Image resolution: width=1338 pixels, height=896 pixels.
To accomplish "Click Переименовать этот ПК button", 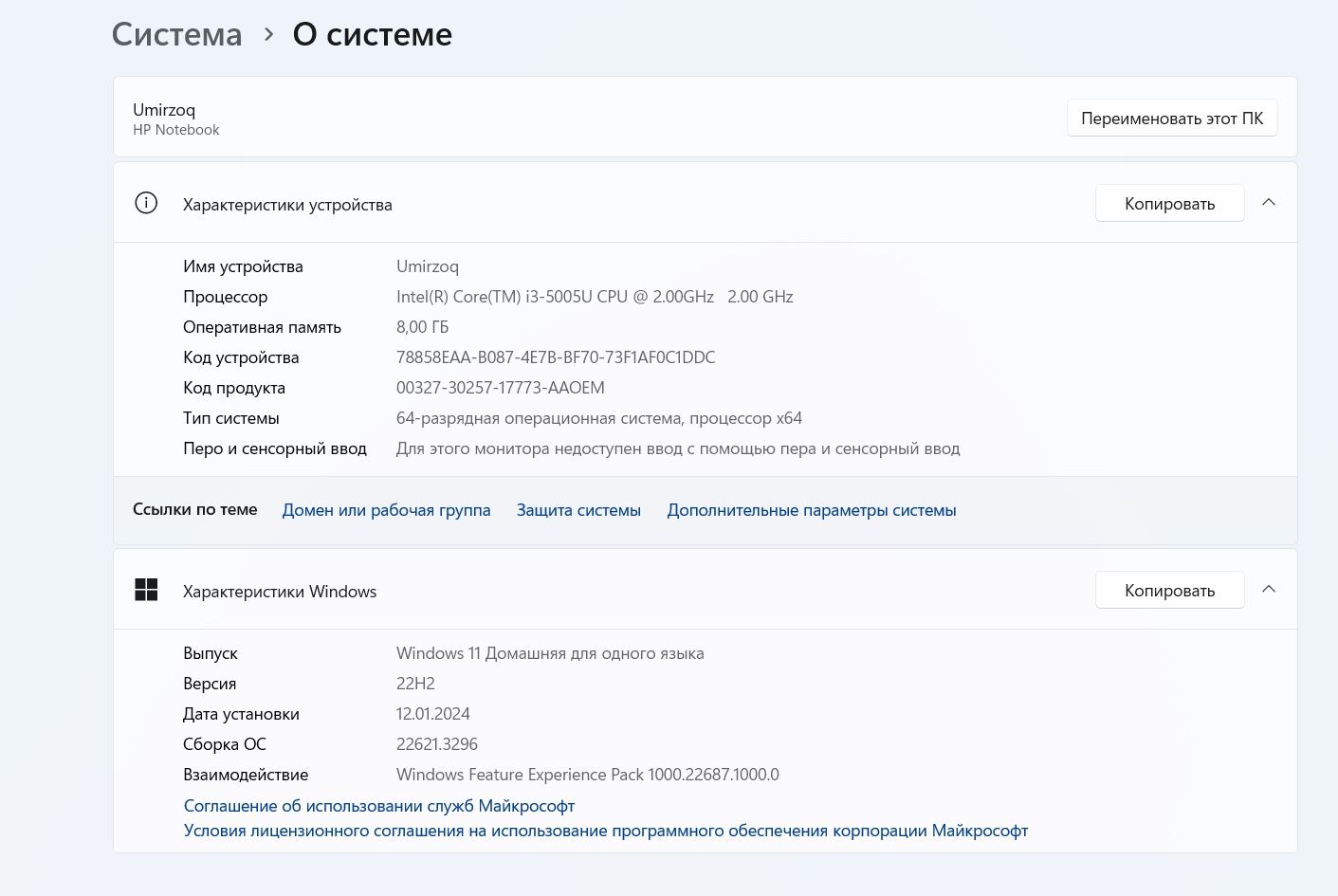I will (x=1172, y=118).
